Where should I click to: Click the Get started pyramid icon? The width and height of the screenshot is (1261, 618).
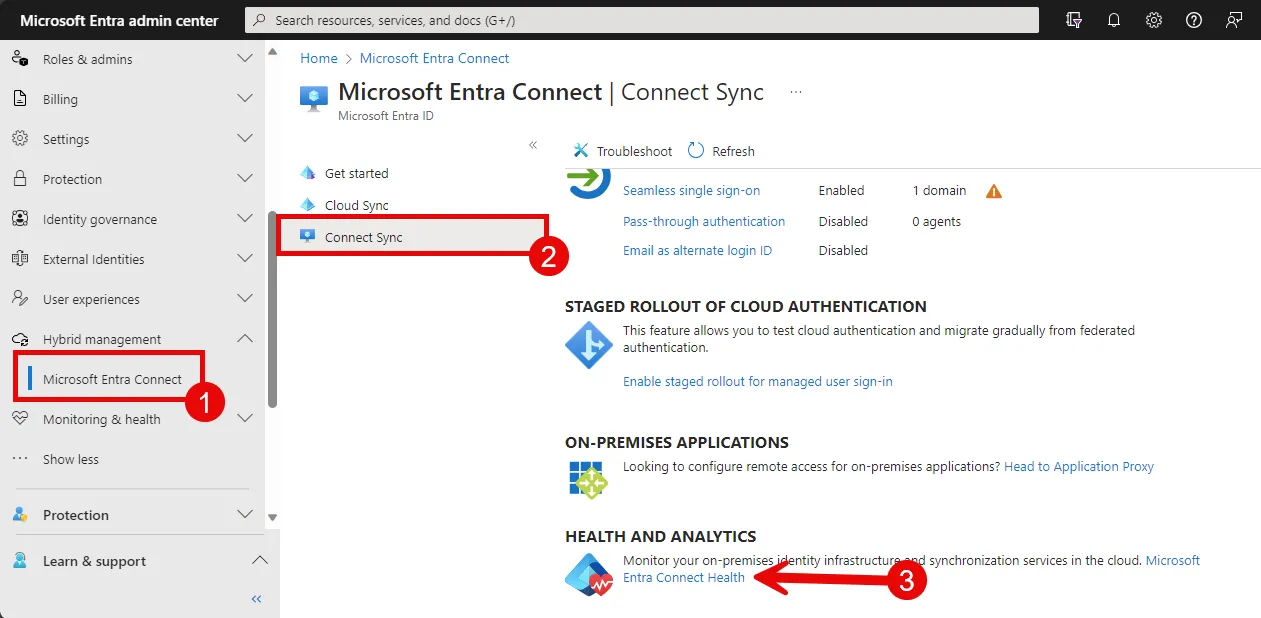(x=308, y=173)
